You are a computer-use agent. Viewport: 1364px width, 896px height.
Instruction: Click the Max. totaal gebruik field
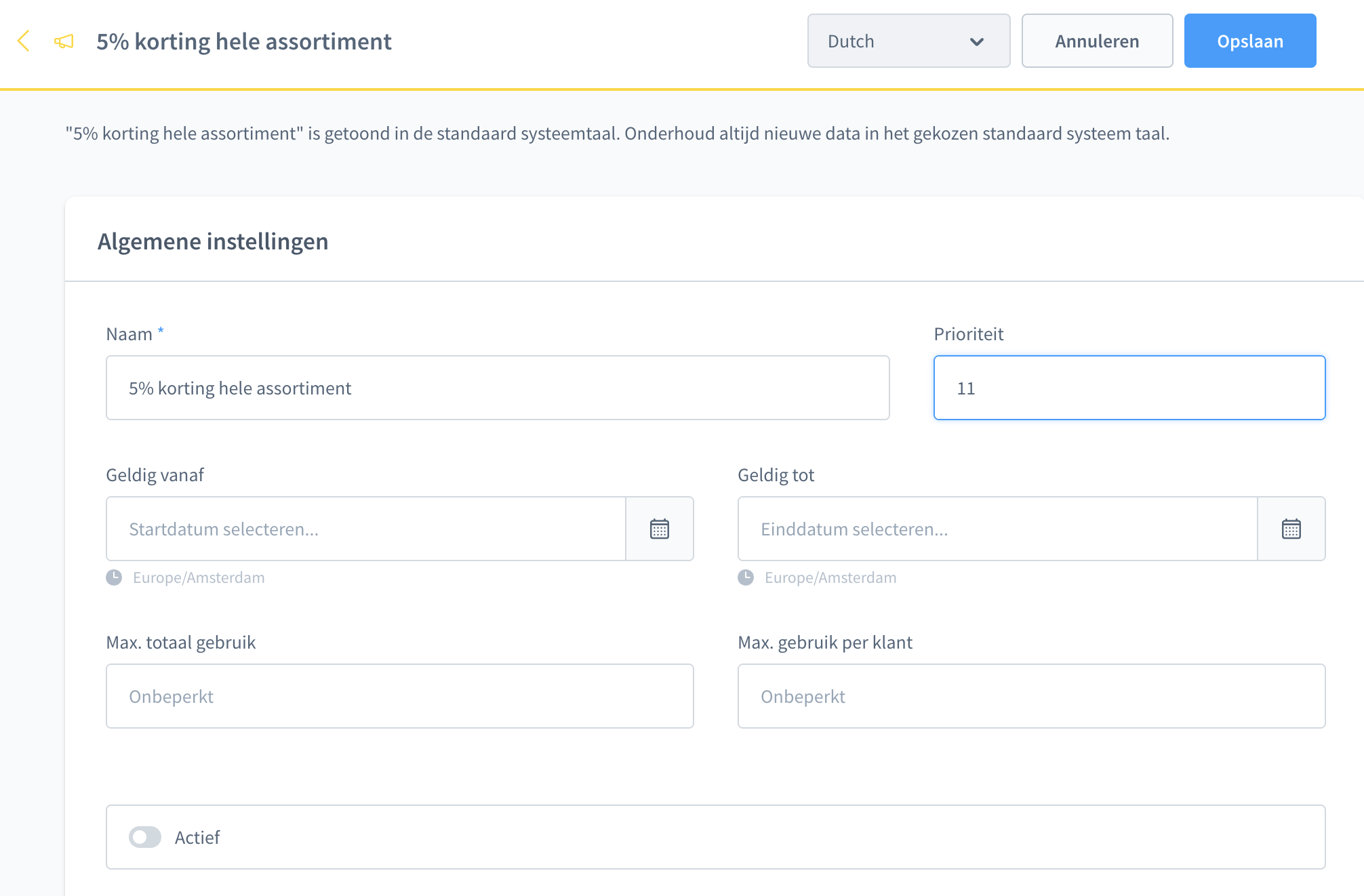click(399, 696)
